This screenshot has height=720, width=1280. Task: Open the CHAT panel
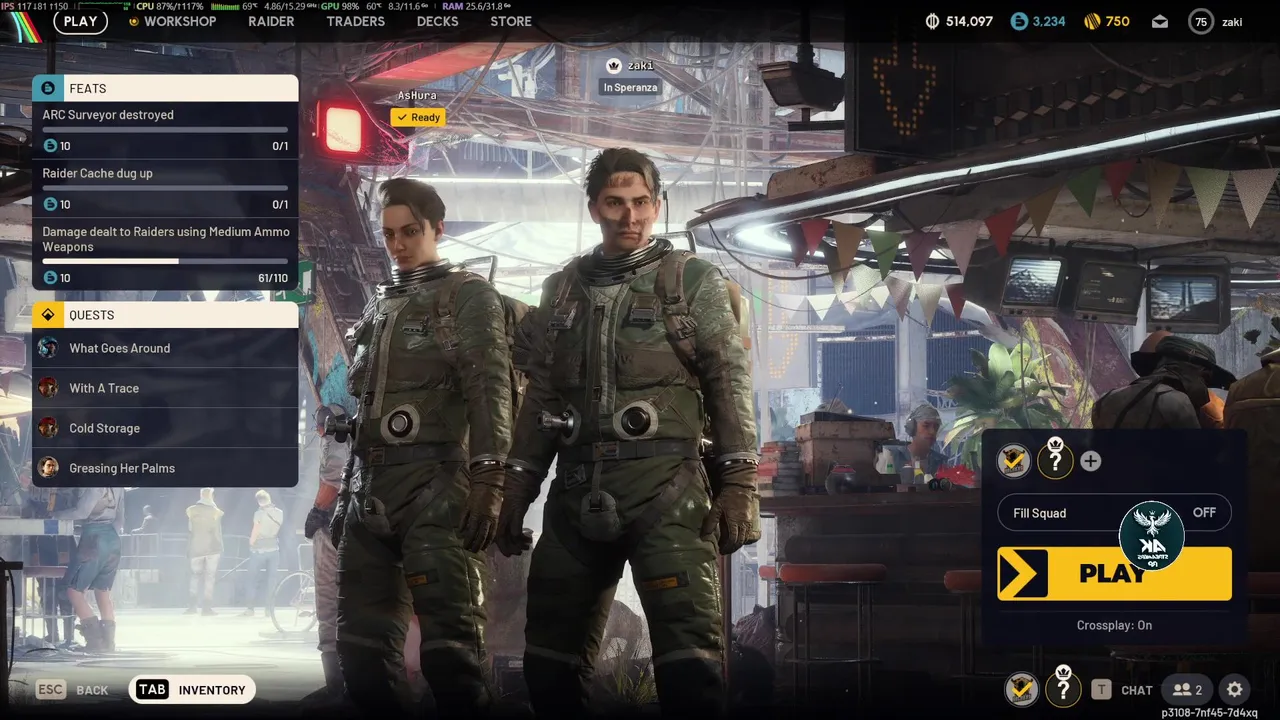[x=1137, y=690]
